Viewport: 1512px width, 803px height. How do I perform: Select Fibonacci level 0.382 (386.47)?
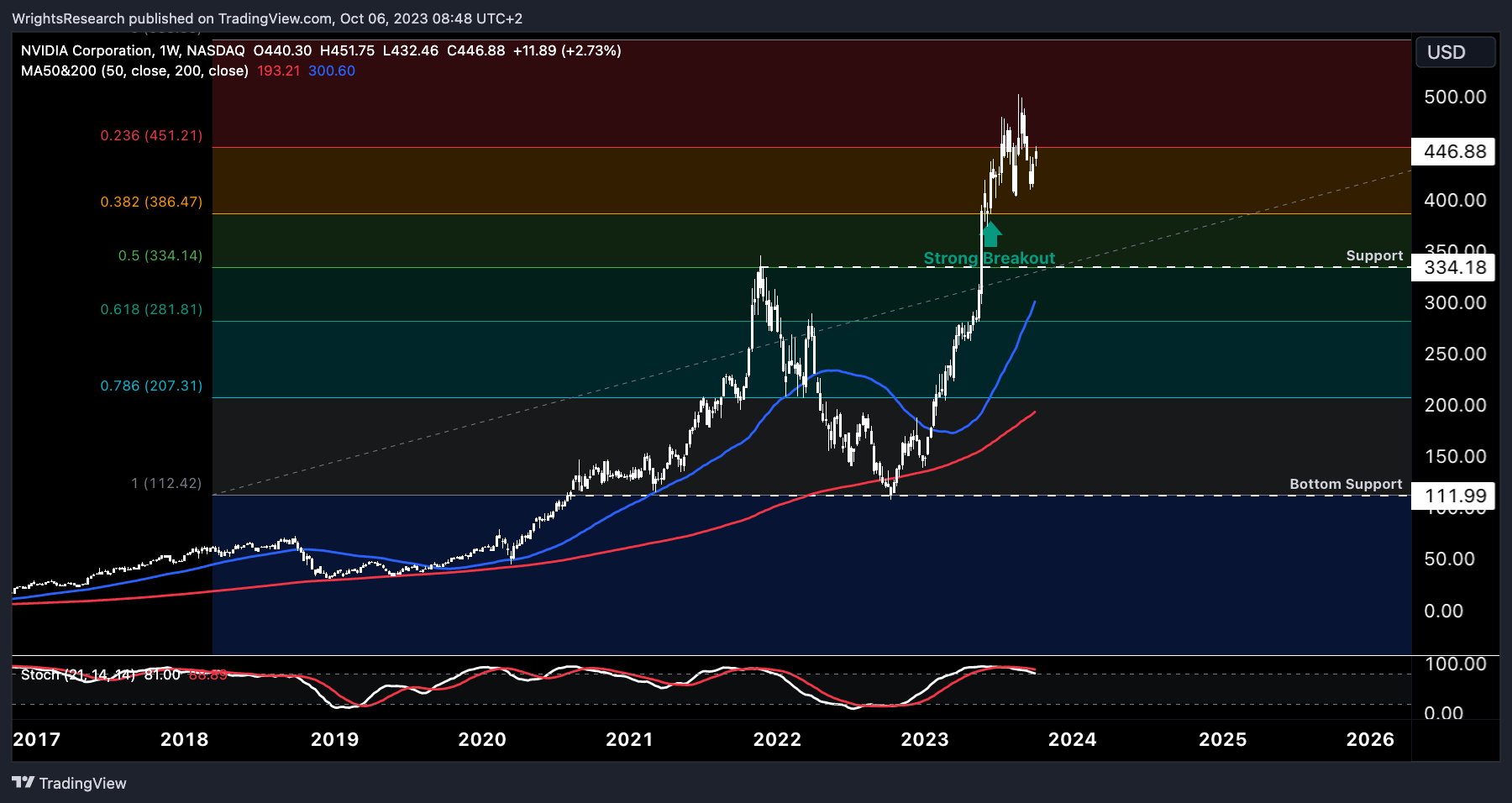click(x=151, y=202)
